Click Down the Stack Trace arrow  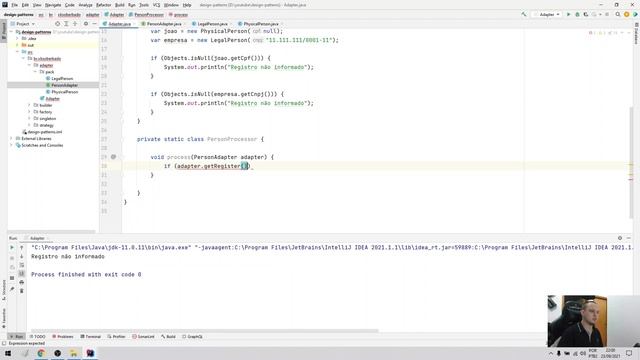[x=22, y=256]
